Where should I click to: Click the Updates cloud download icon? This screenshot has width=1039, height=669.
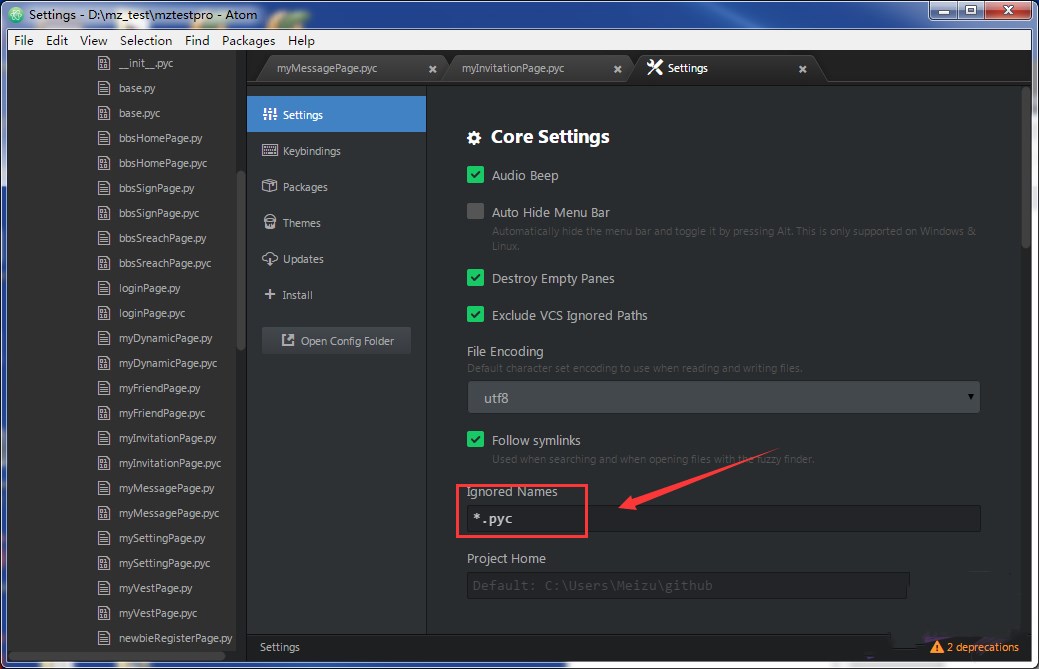(269, 259)
